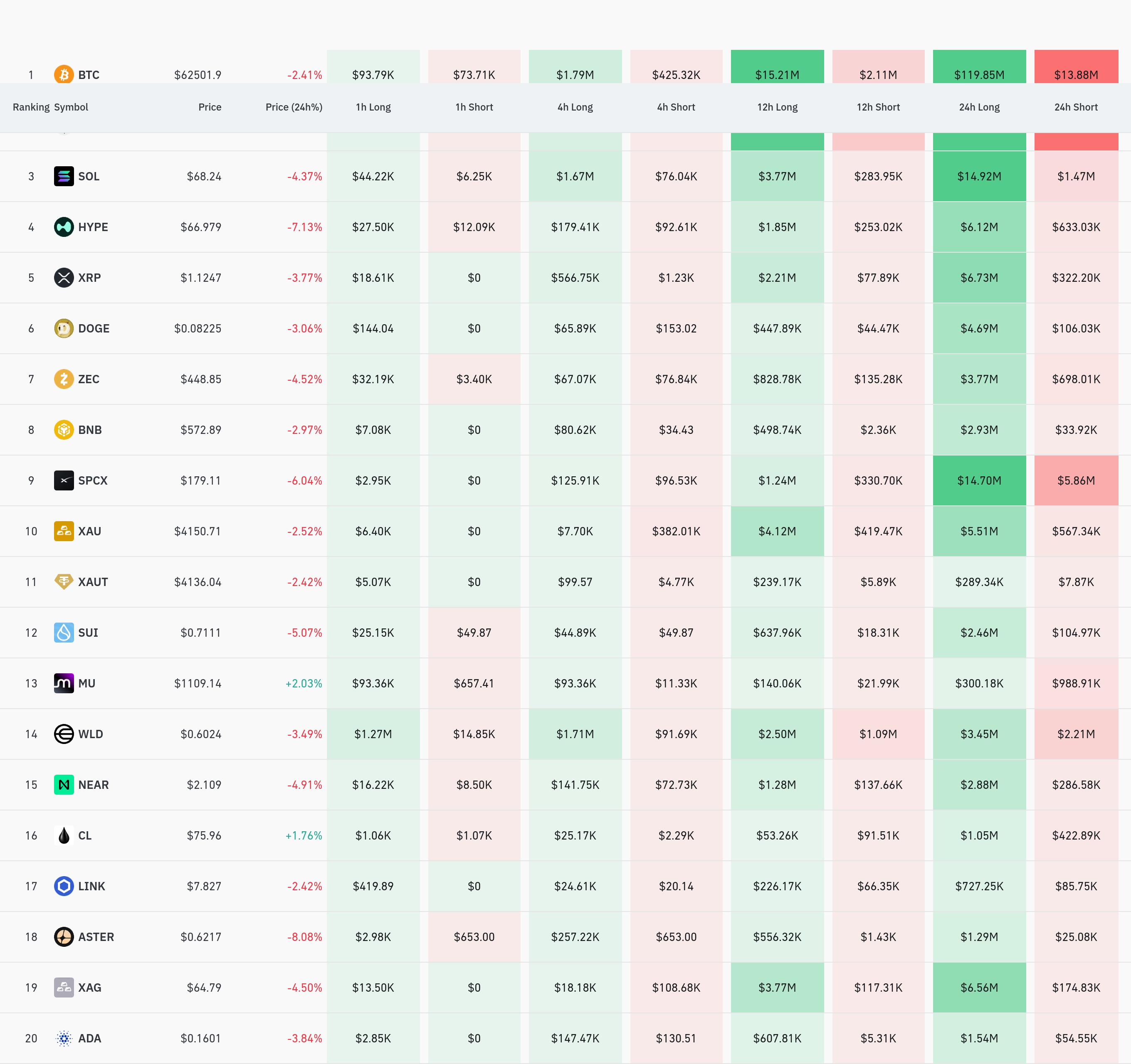
Task: Click SPCX 24h Long value $14.70M
Action: pos(980,480)
